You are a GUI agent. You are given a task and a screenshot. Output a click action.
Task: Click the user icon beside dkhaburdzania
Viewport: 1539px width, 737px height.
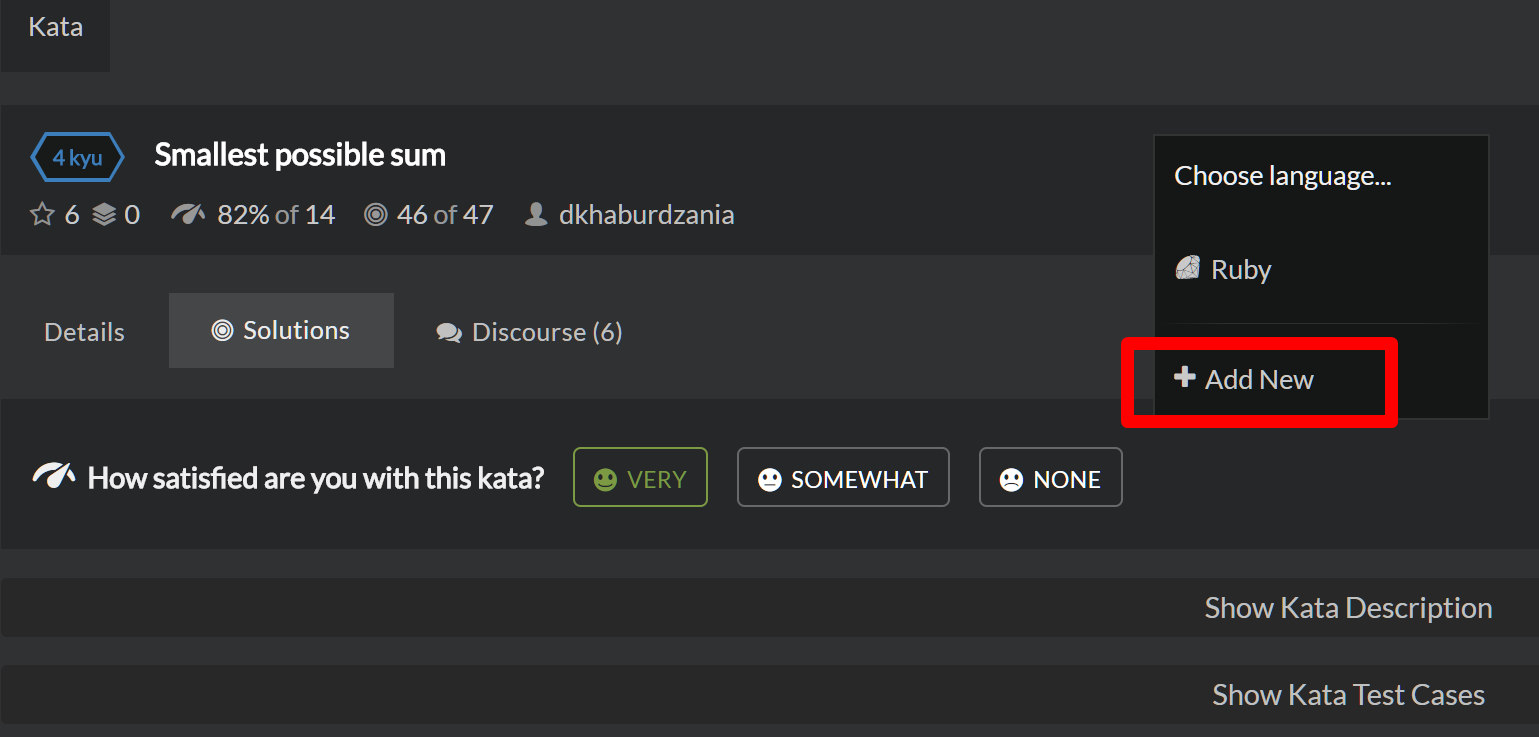tap(536, 214)
